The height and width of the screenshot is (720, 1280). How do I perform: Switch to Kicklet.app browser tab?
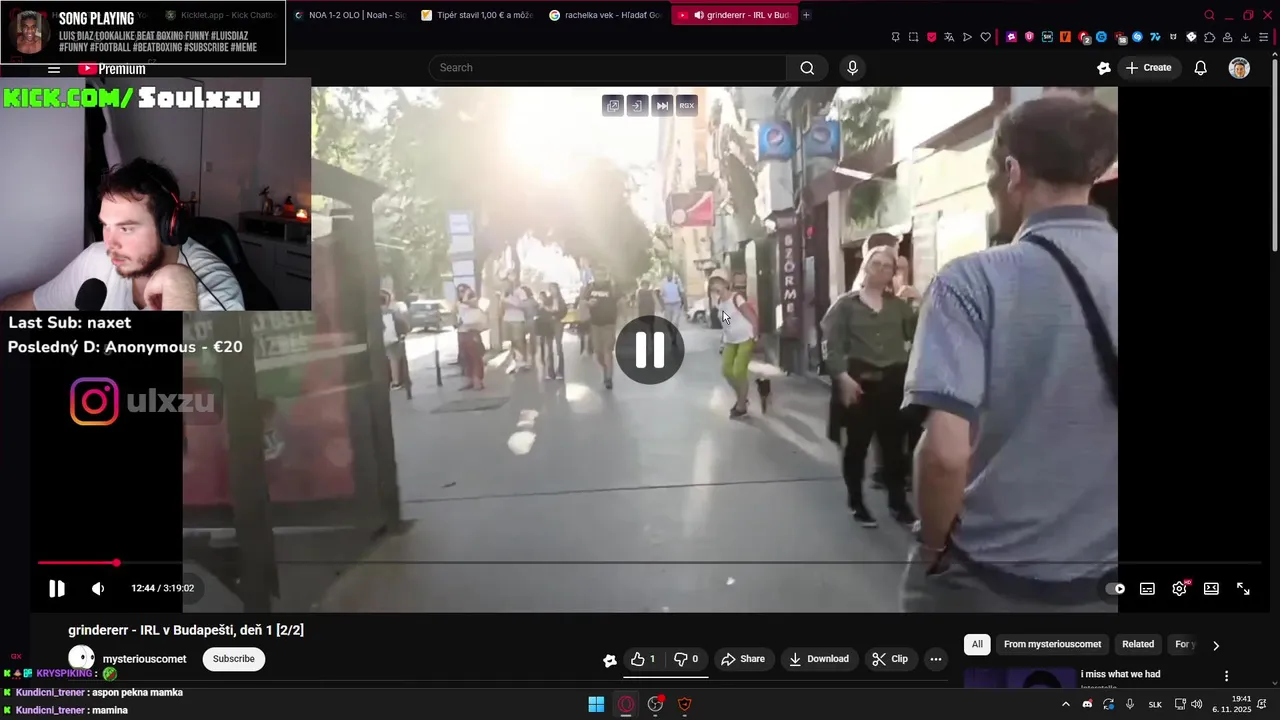[220, 15]
